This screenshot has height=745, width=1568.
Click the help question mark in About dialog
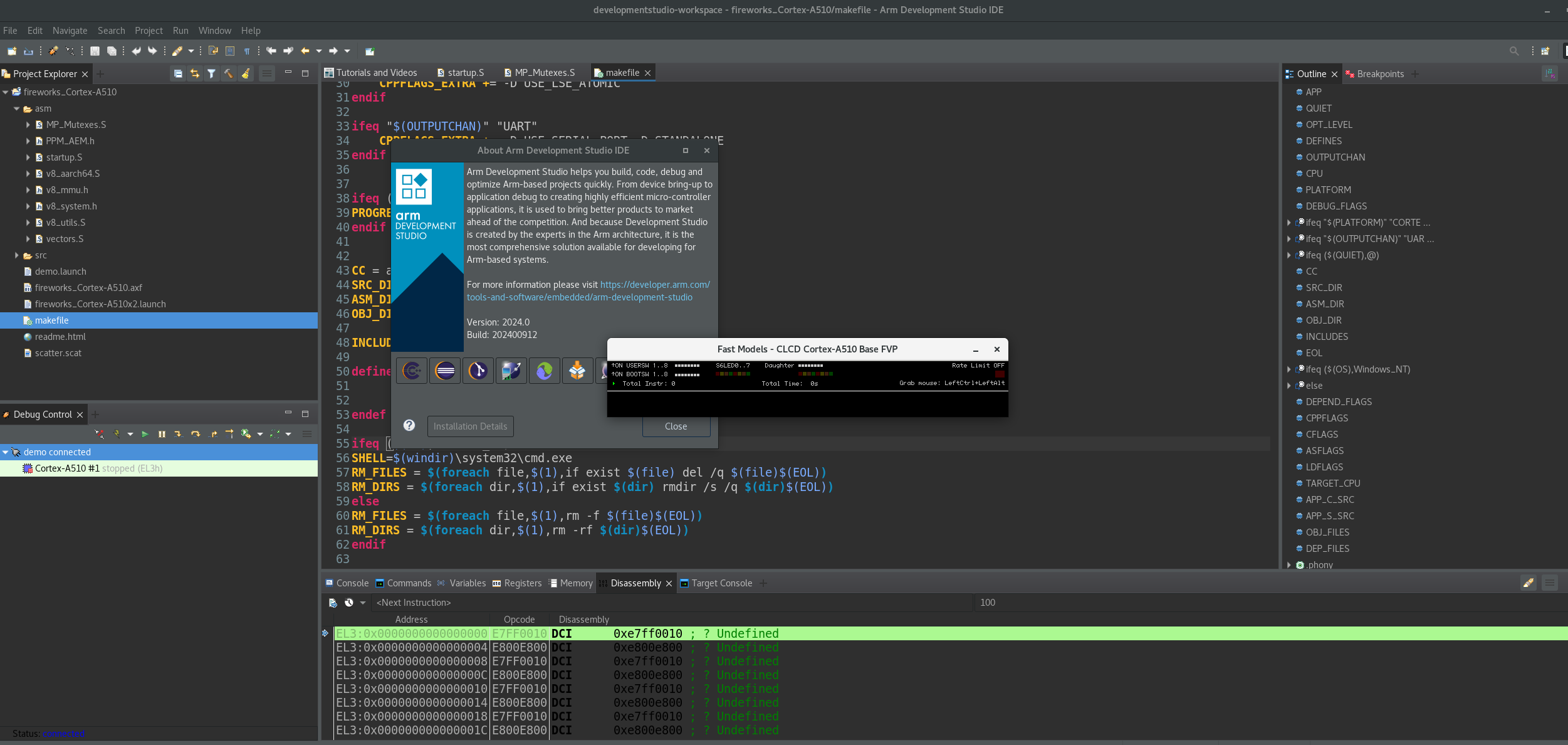click(409, 425)
